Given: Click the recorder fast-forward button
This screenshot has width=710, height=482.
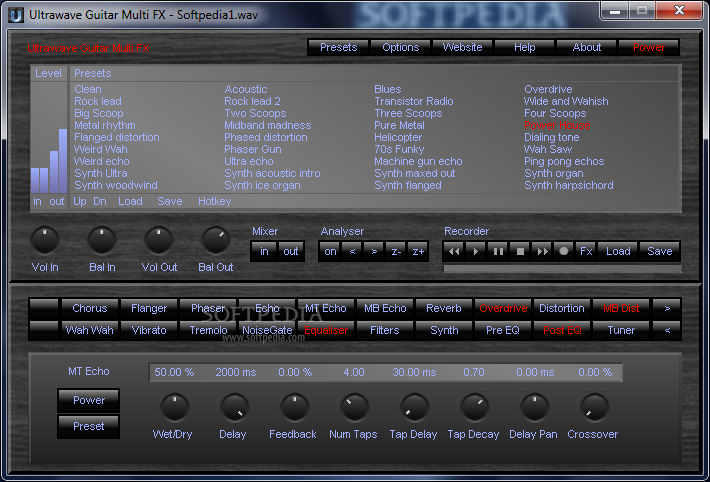Looking at the screenshot, I should pos(542,251).
